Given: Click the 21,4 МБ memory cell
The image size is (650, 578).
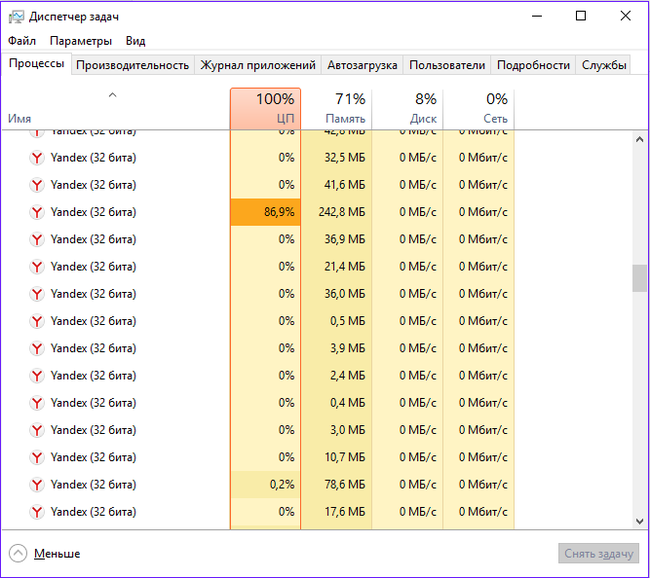Looking at the screenshot, I should tap(336, 267).
